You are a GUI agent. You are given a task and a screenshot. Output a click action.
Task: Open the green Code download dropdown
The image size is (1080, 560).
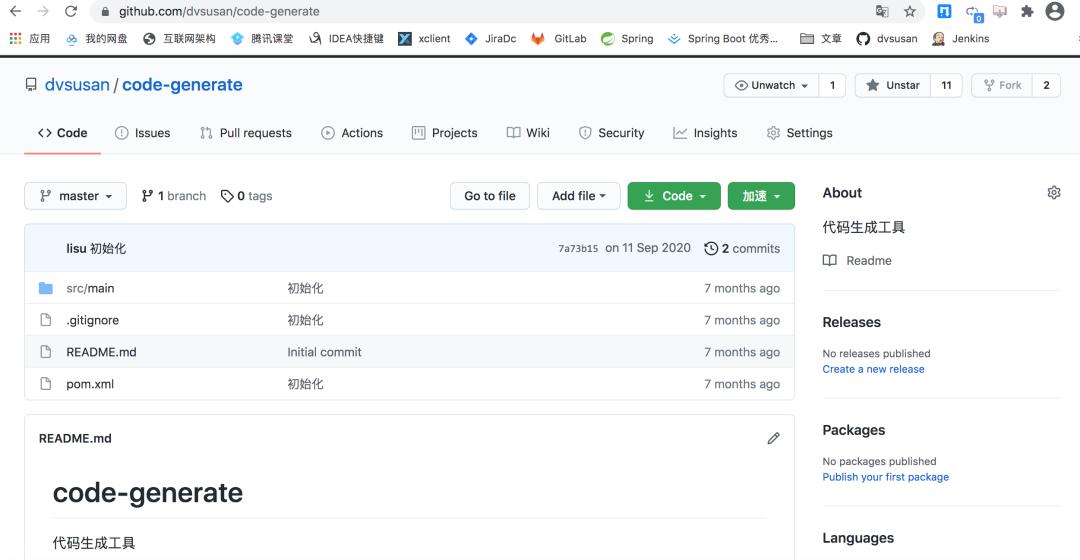tap(674, 196)
